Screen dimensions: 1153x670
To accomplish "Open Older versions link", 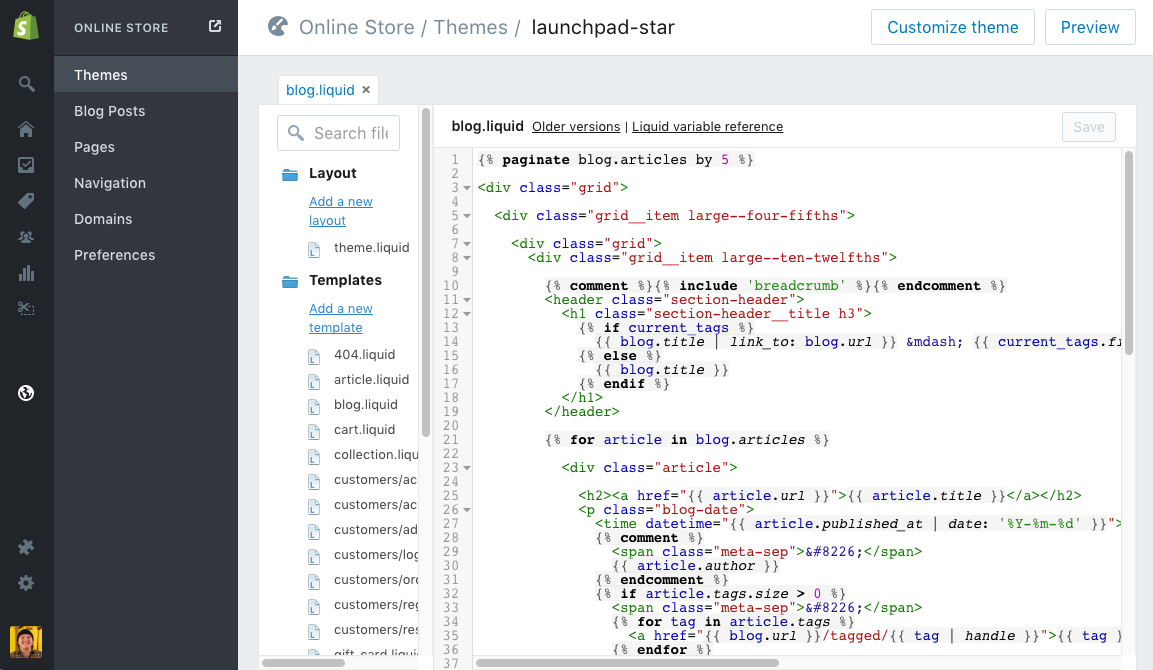I will click(x=576, y=126).
